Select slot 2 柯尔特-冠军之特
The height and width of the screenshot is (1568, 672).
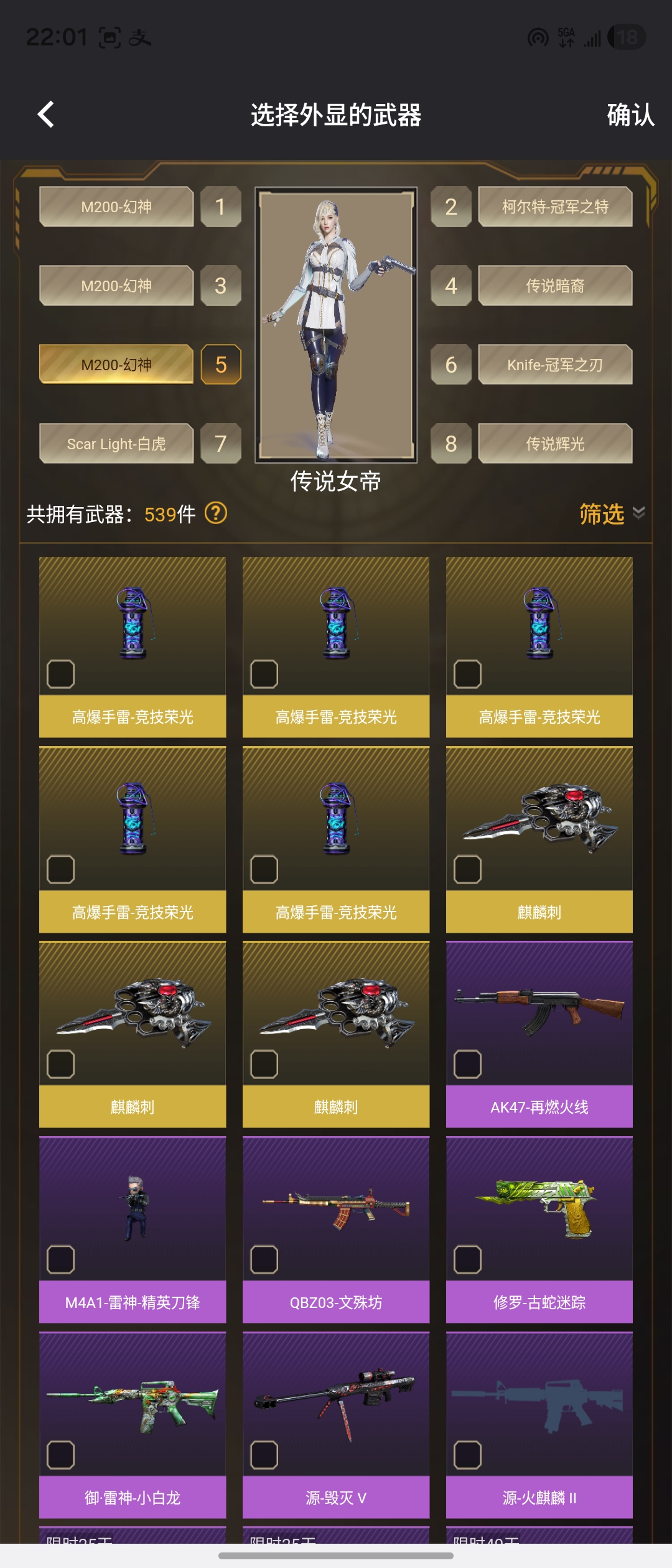[555, 207]
